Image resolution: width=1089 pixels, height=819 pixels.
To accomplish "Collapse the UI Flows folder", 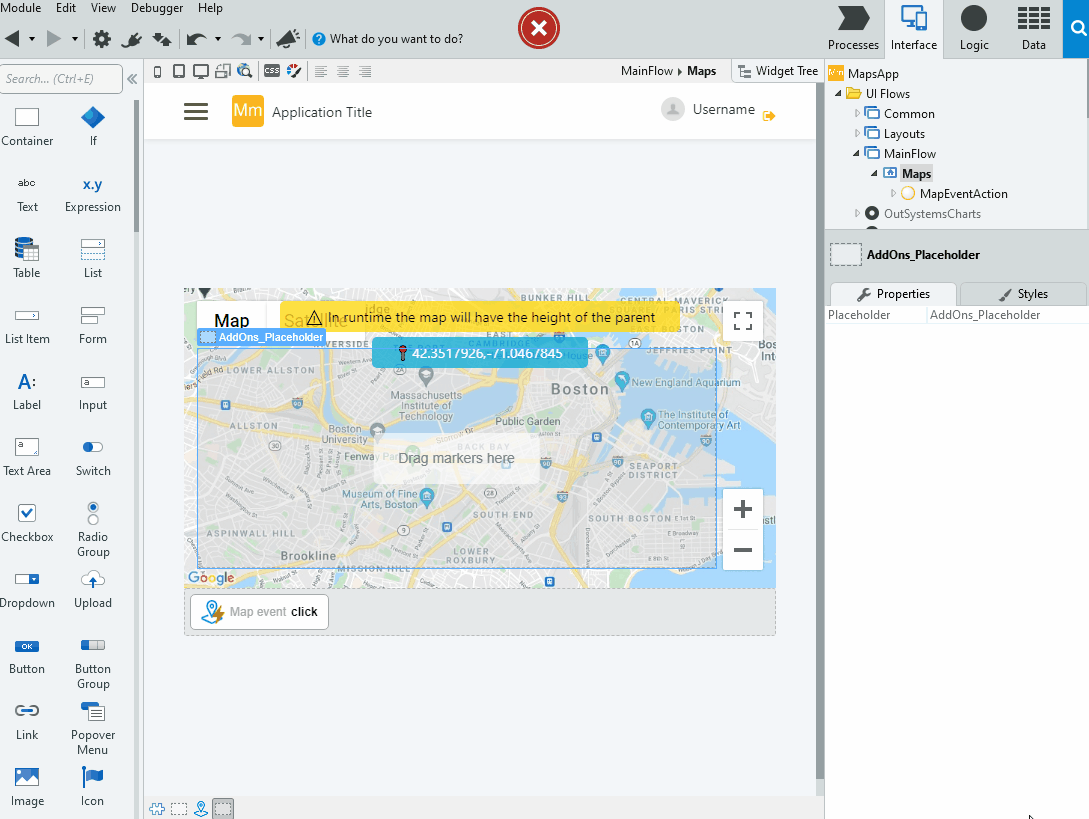I will pos(838,93).
